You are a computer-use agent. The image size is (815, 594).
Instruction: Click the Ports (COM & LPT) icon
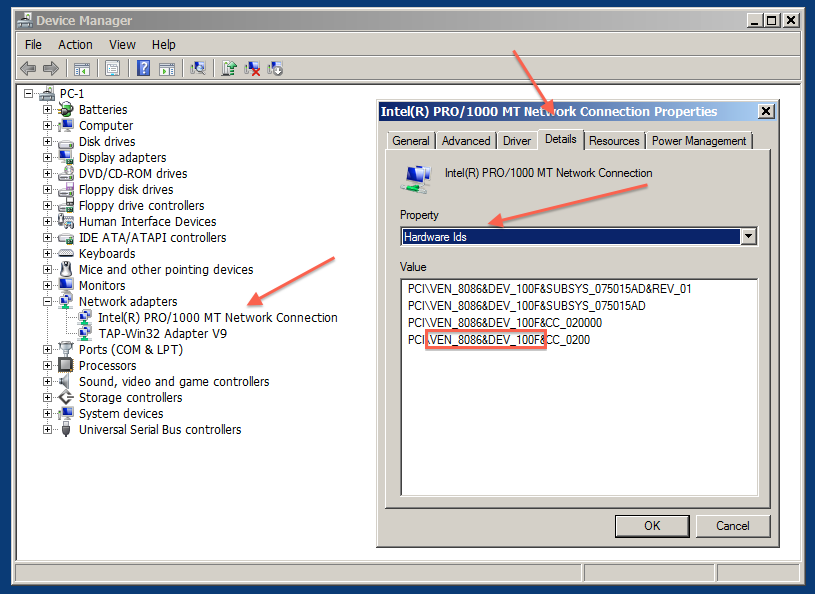click(65, 349)
